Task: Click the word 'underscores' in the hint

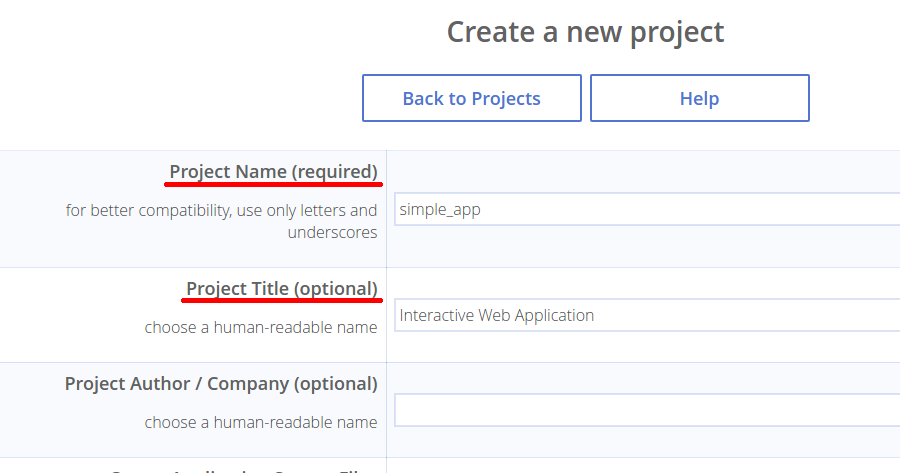Action: click(x=332, y=232)
